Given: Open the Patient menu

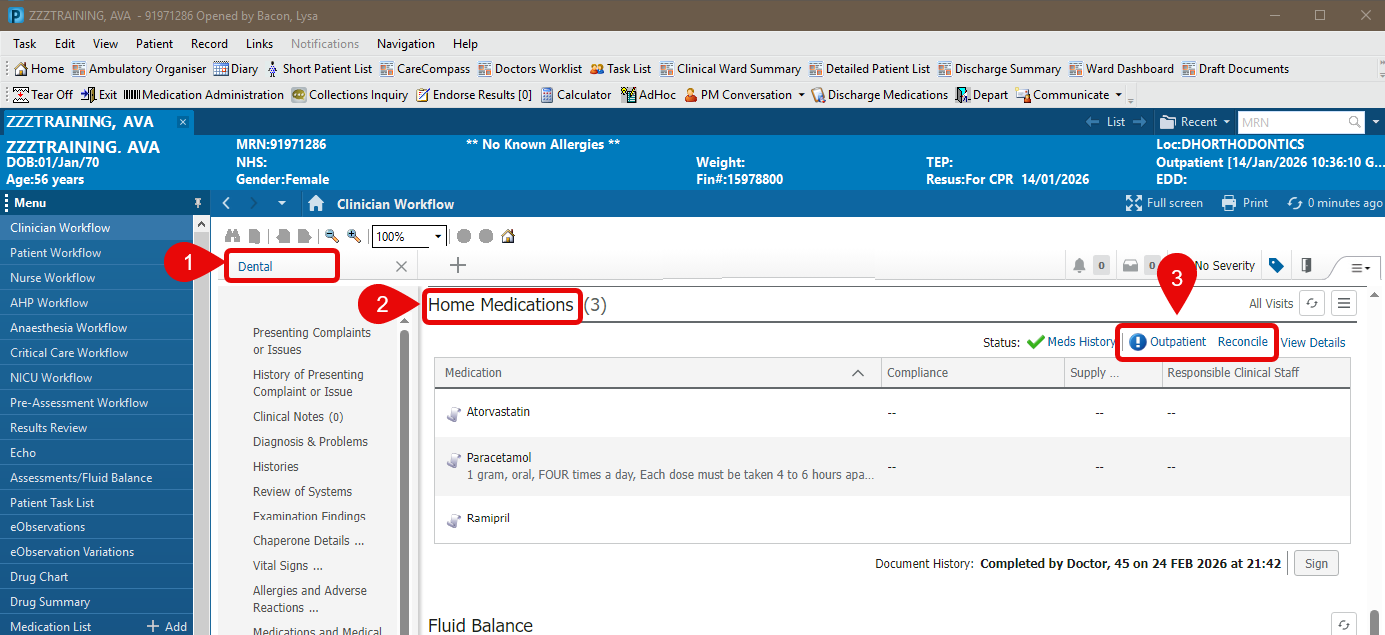Looking at the screenshot, I should click(154, 44).
